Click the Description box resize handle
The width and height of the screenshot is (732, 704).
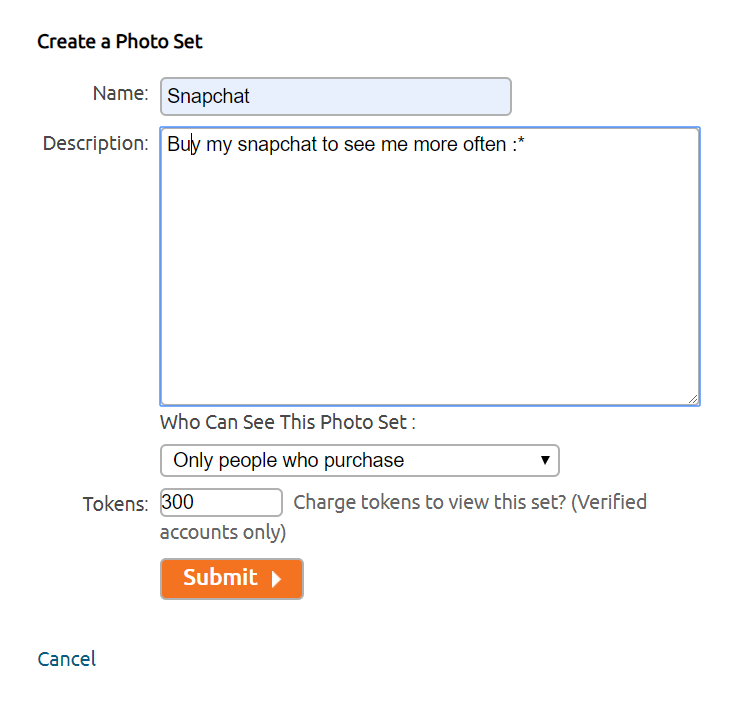point(692,398)
